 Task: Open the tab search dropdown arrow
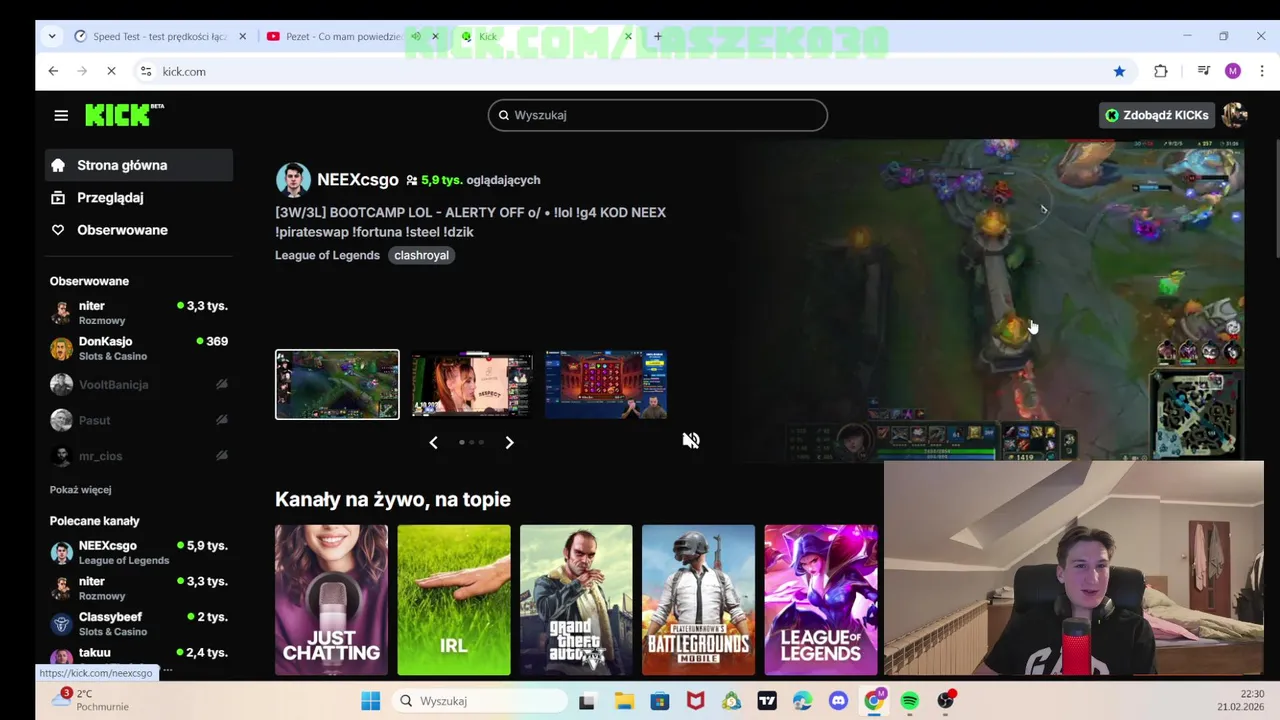[x=52, y=36]
